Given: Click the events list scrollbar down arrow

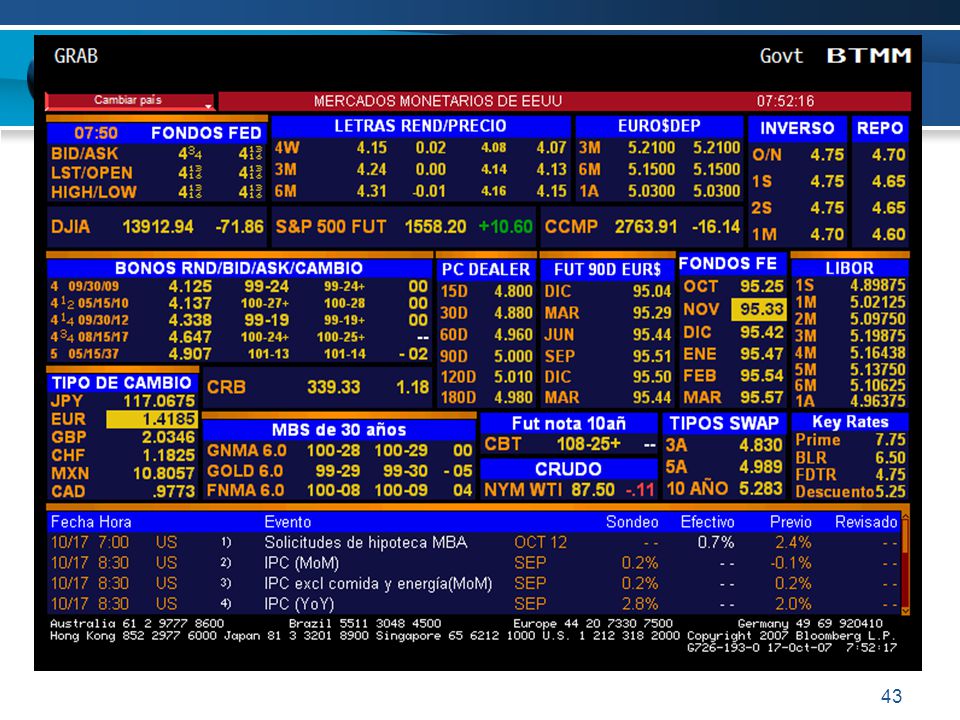Looking at the screenshot, I should point(906,610).
